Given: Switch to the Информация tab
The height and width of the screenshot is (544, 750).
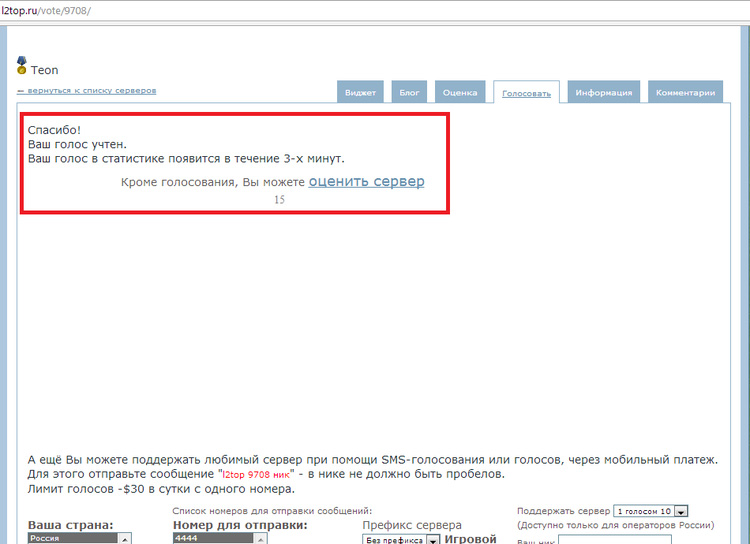Looking at the screenshot, I should pyautogui.click(x=604, y=92).
